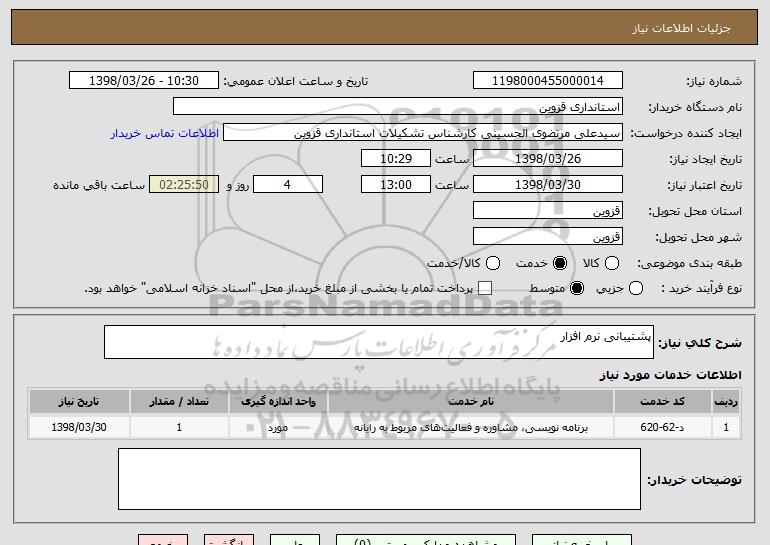Screen dimensions: 770x545
Task: Open buyer contact info link اطلاعات تماس خریدار
Action: tap(165, 133)
